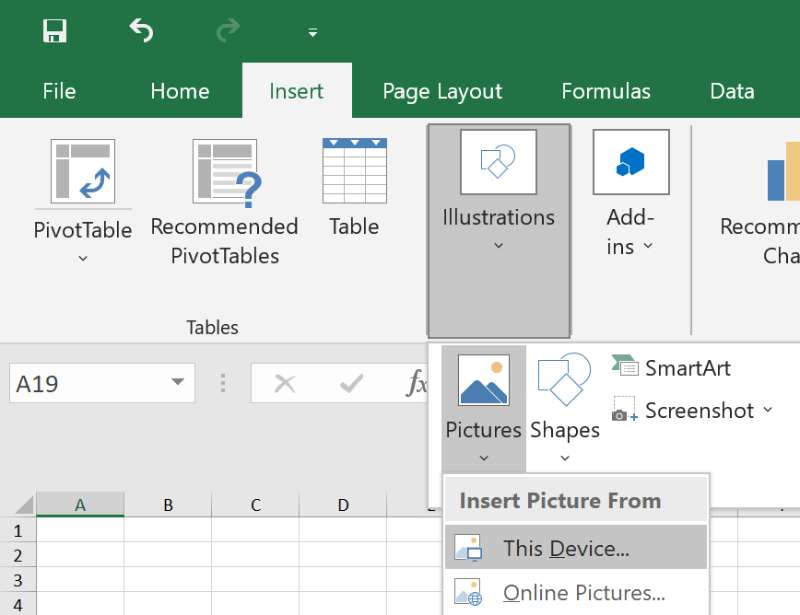Click the Illustrations group button
Image resolution: width=800 pixels, height=615 pixels.
coord(498,231)
